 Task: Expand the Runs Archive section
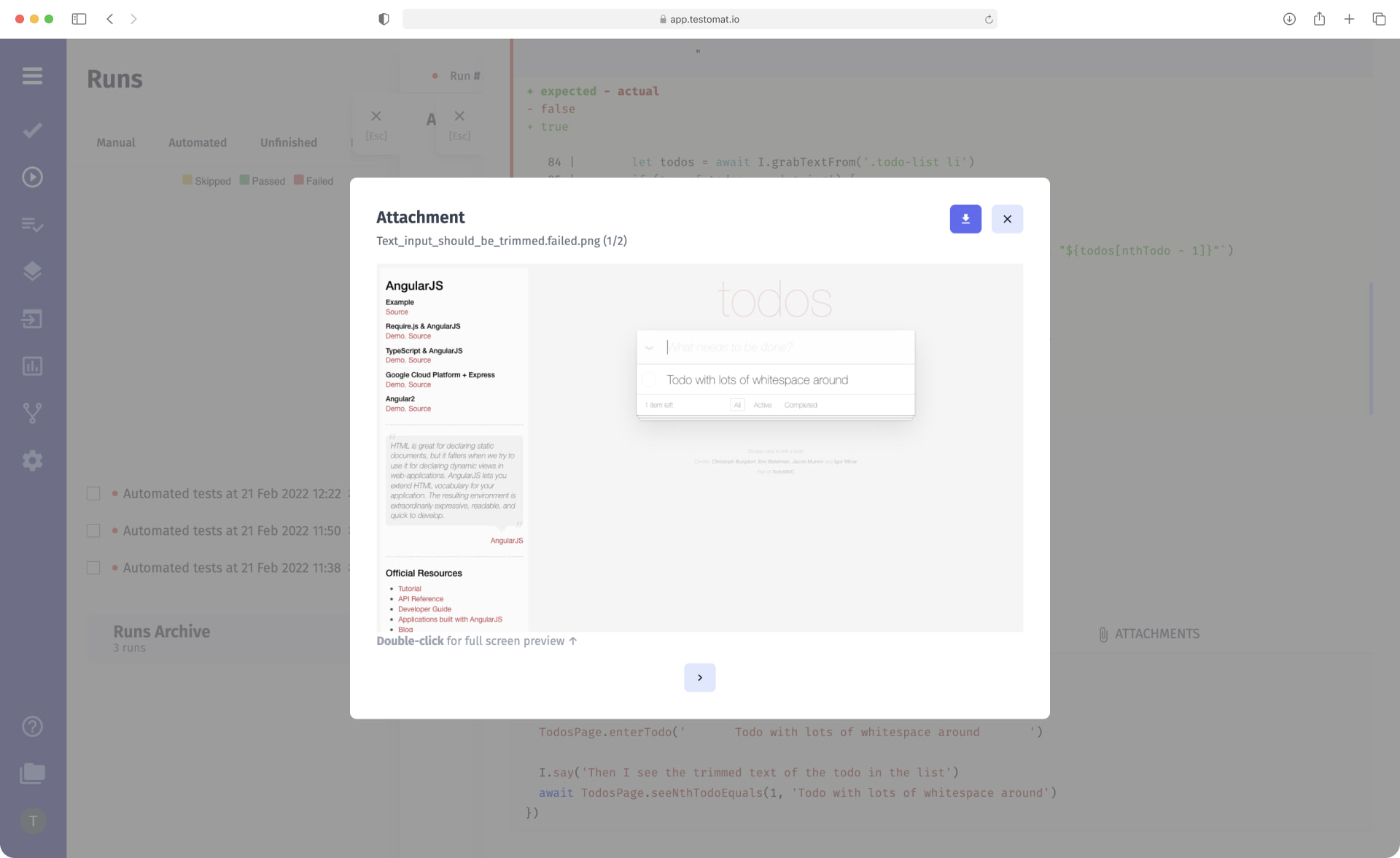[x=162, y=632]
